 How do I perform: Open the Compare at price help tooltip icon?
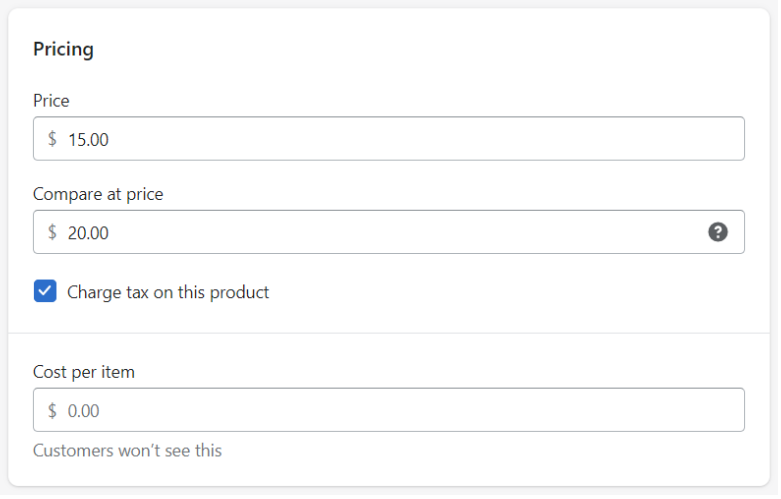point(720,233)
